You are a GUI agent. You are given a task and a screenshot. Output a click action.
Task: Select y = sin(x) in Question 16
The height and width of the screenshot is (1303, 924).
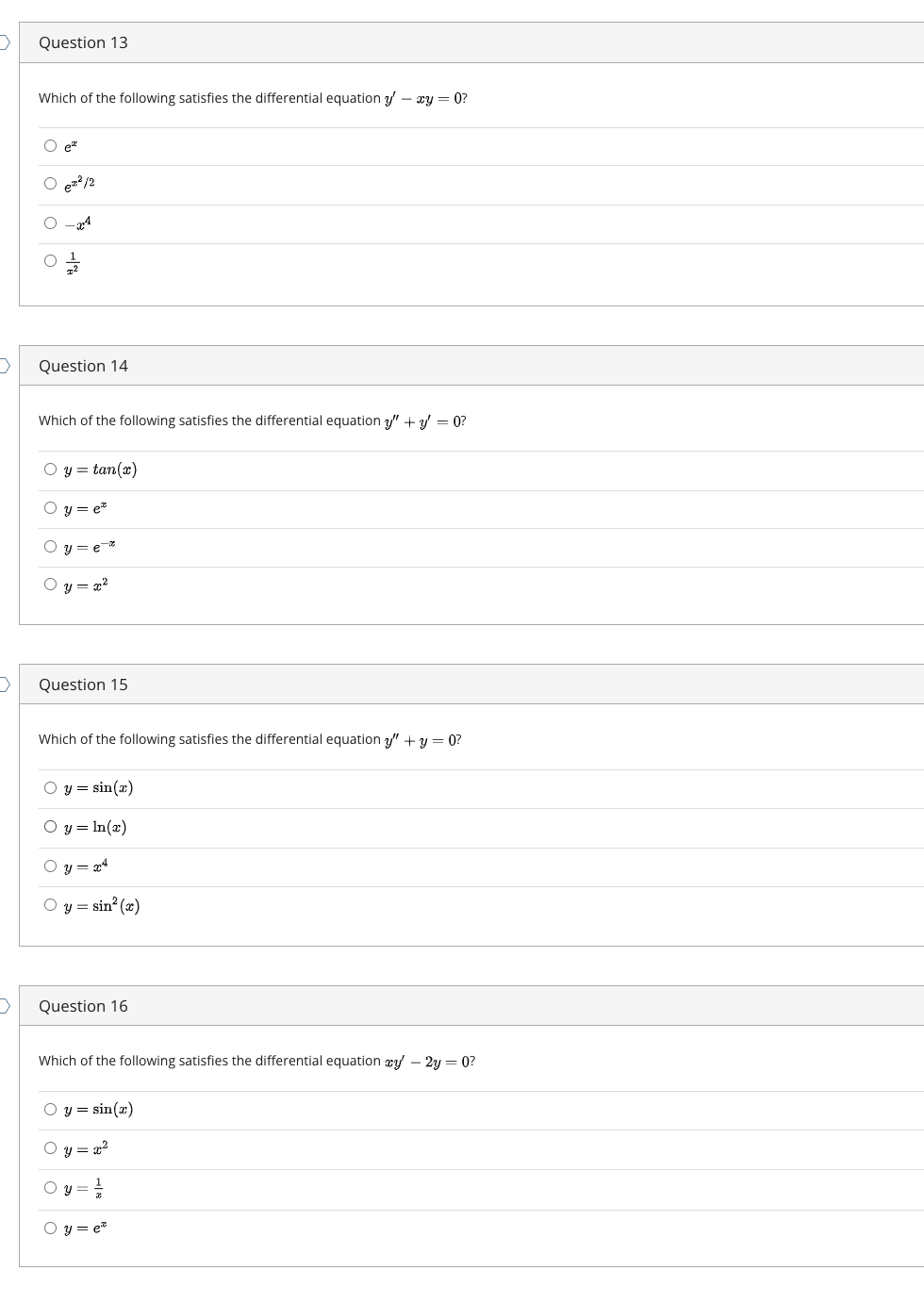point(49,1108)
